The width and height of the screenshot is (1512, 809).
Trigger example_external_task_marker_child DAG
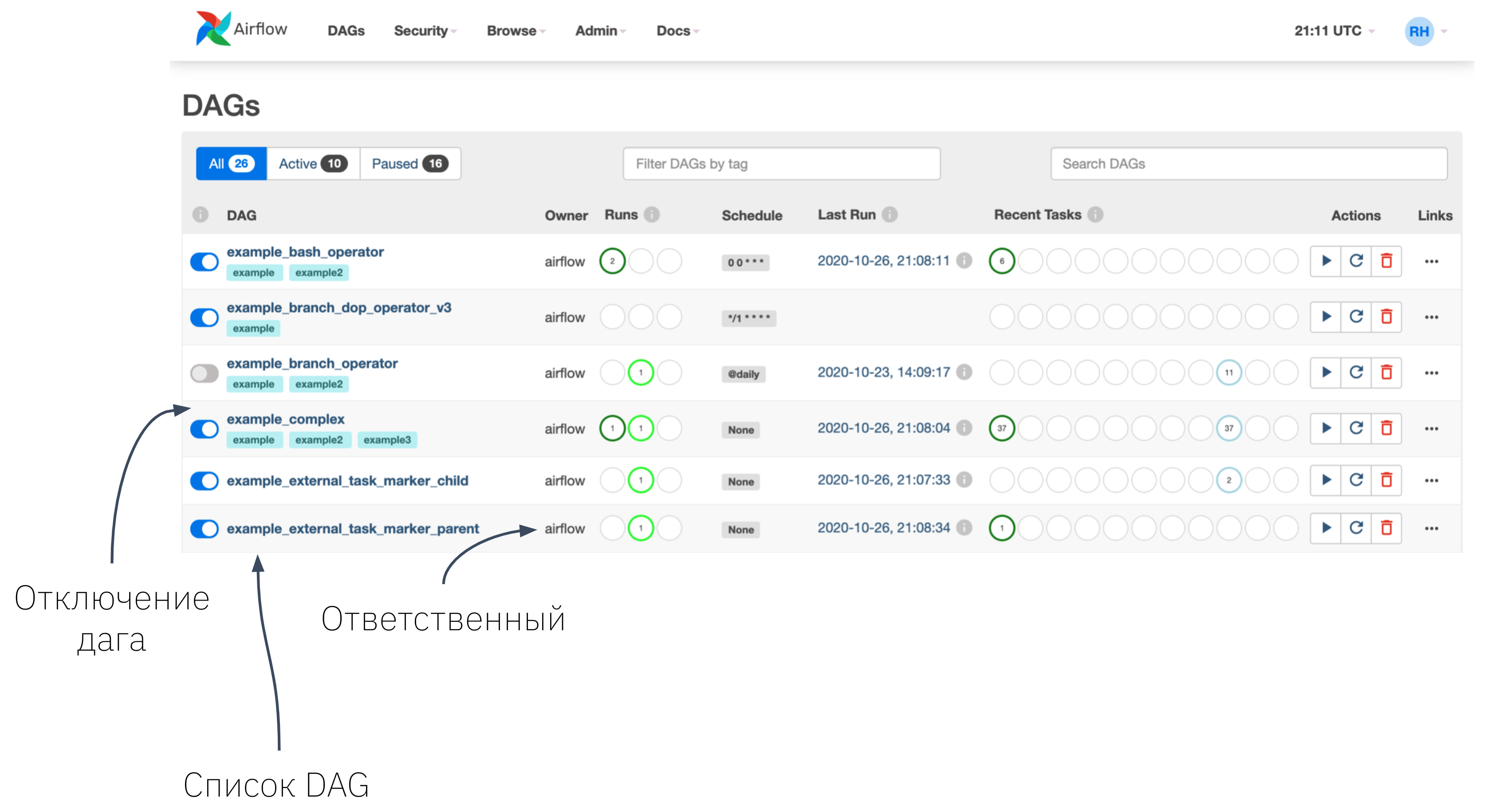[1325, 480]
